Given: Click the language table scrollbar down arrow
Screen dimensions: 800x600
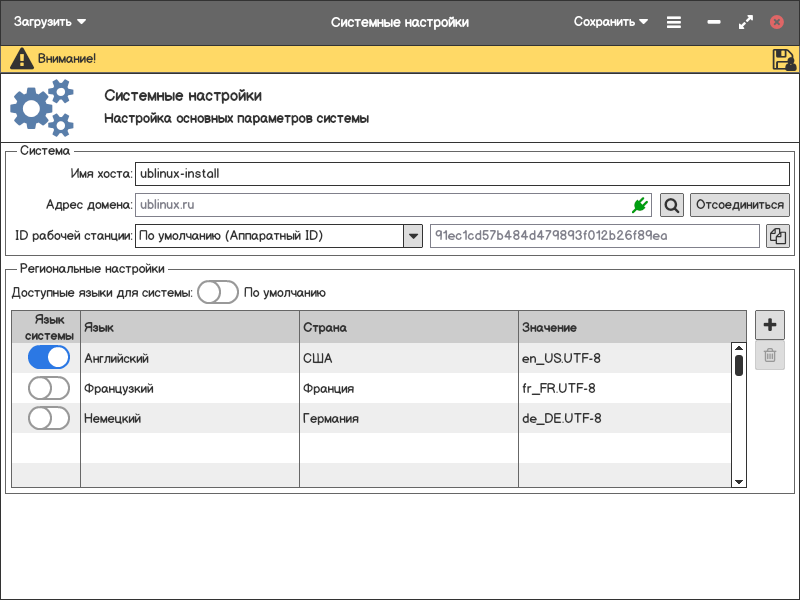Looking at the screenshot, I should [x=739, y=481].
